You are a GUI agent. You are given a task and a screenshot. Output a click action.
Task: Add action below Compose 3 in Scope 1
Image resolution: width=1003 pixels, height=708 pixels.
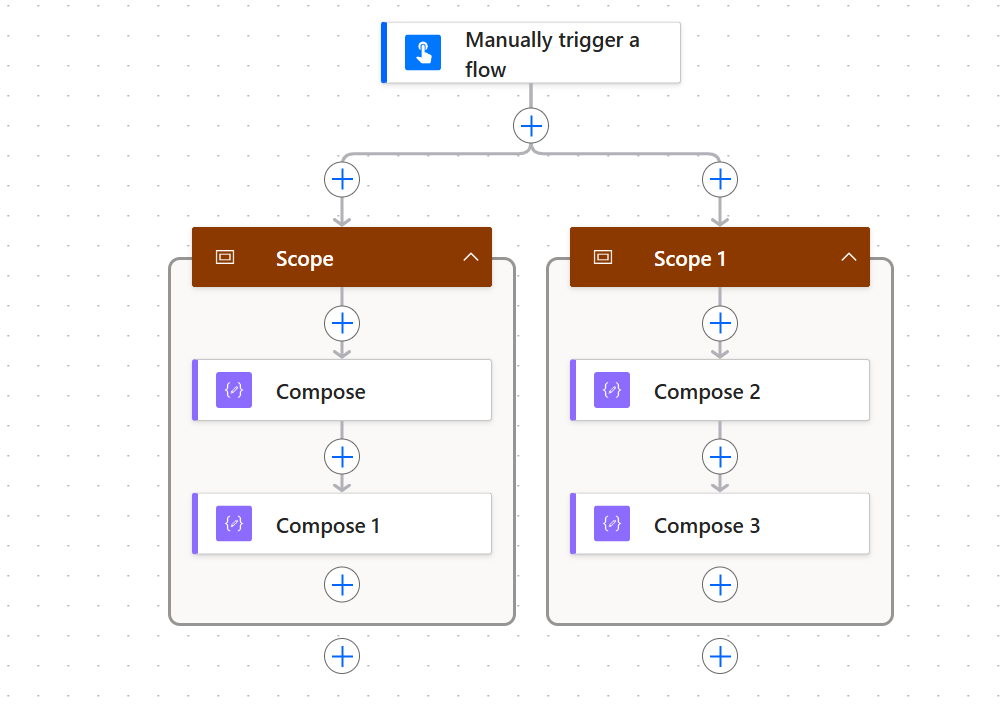(x=720, y=585)
